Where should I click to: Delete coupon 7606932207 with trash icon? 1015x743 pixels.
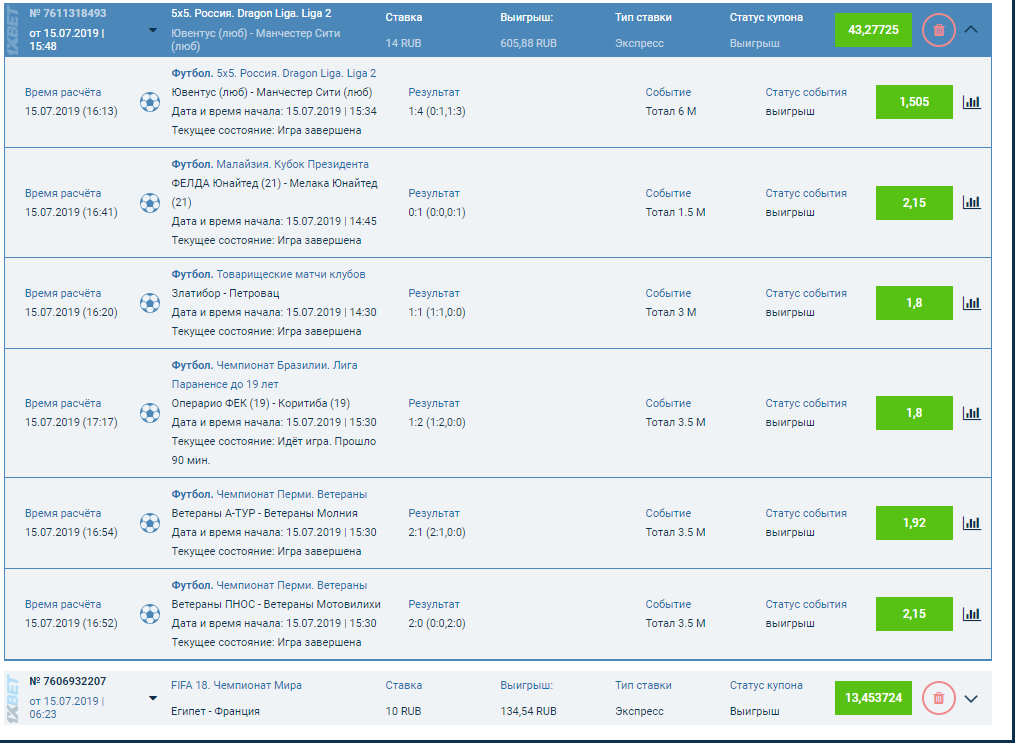tap(938, 698)
